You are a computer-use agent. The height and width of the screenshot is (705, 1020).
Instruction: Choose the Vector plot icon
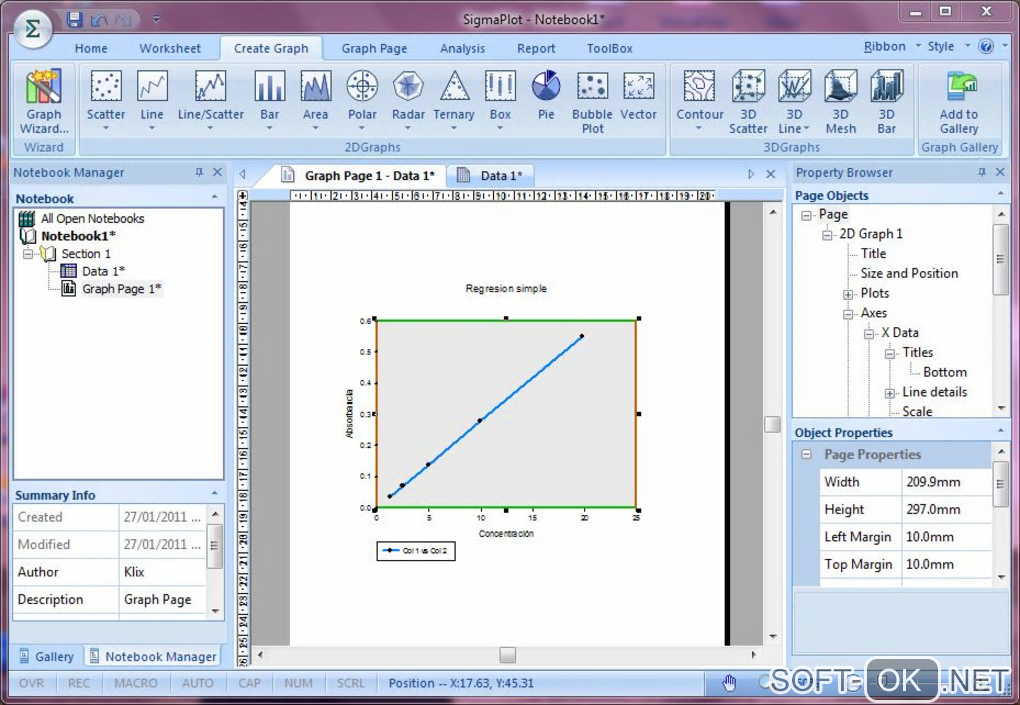[638, 96]
